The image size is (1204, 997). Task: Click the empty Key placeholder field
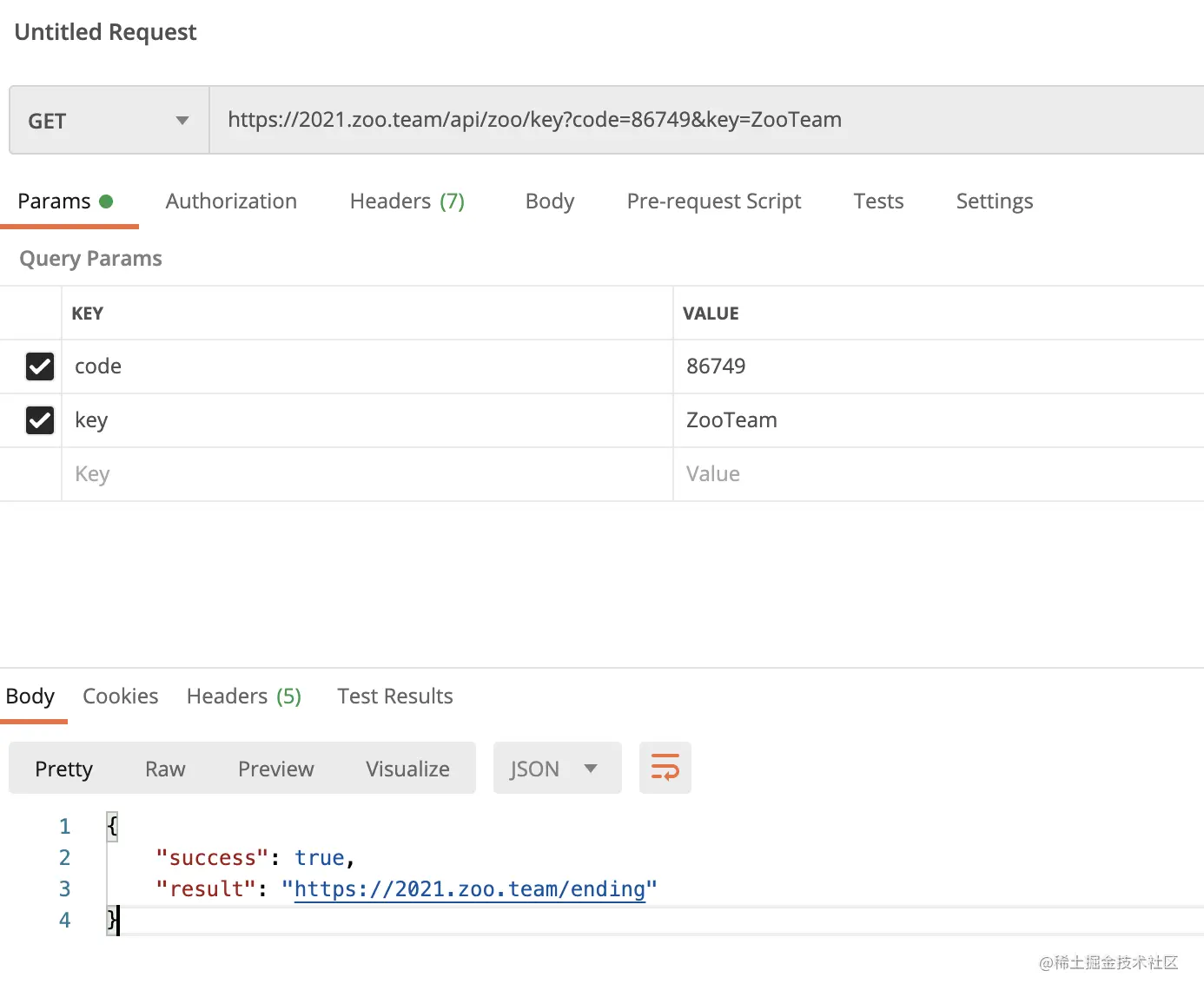[x=365, y=474]
